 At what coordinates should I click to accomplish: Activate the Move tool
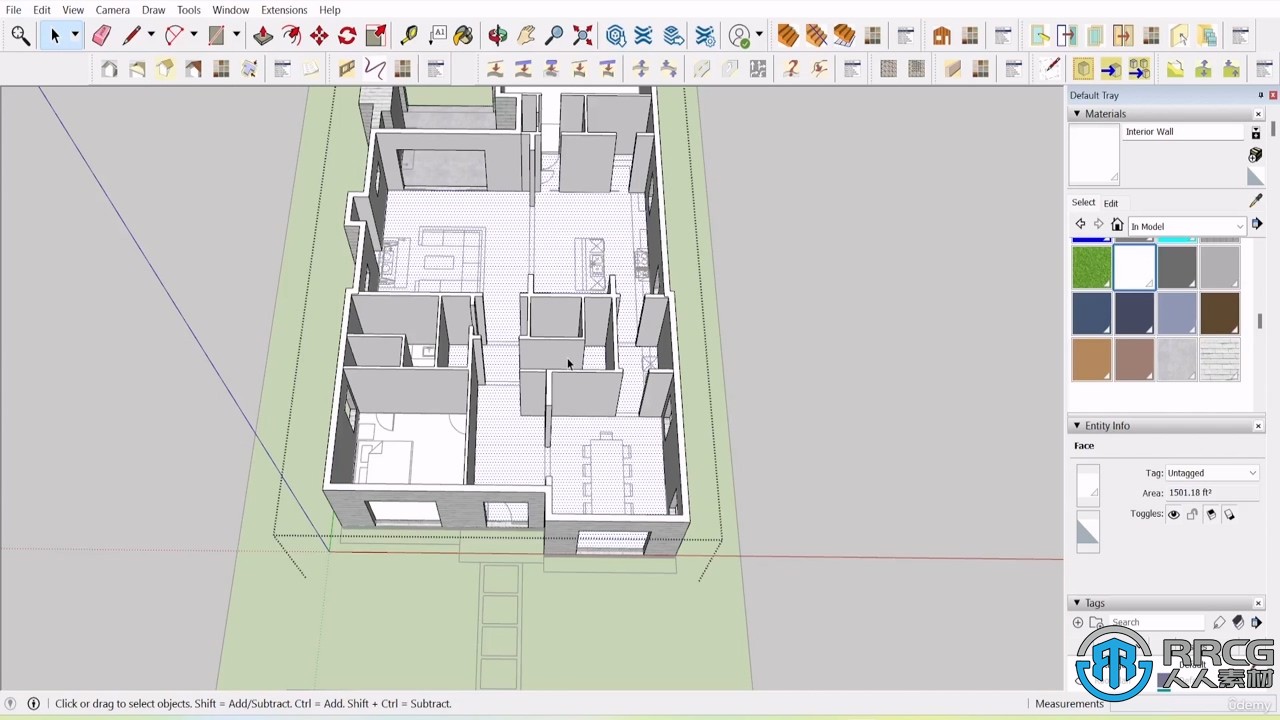click(319, 36)
